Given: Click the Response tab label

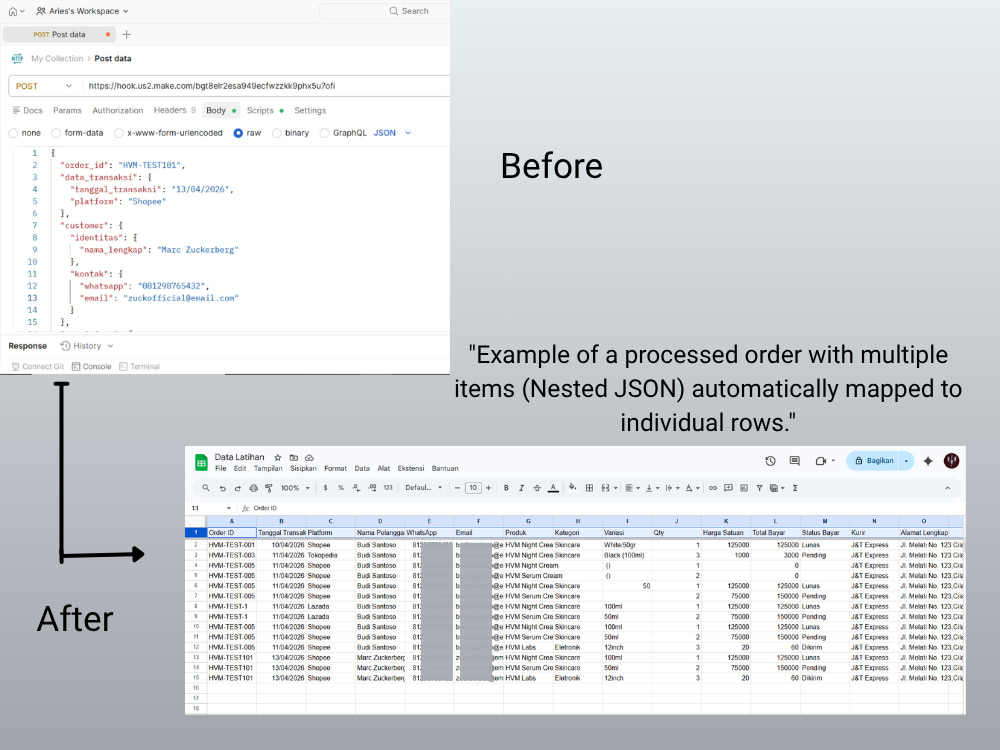Looking at the screenshot, I should [27, 346].
